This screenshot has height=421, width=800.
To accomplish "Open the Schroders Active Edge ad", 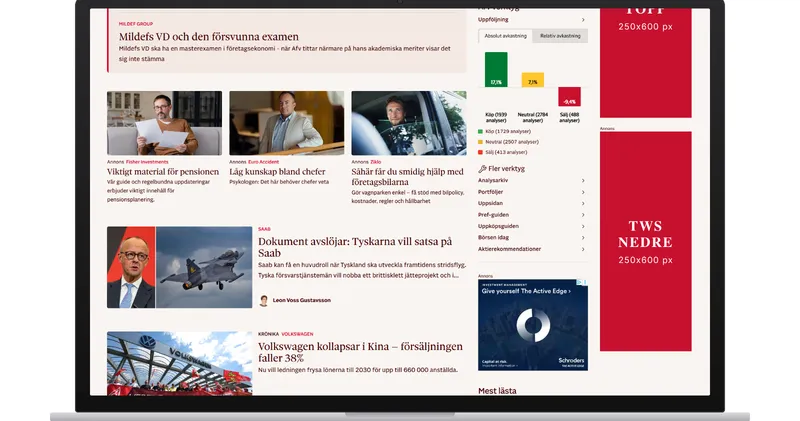I will click(x=533, y=325).
